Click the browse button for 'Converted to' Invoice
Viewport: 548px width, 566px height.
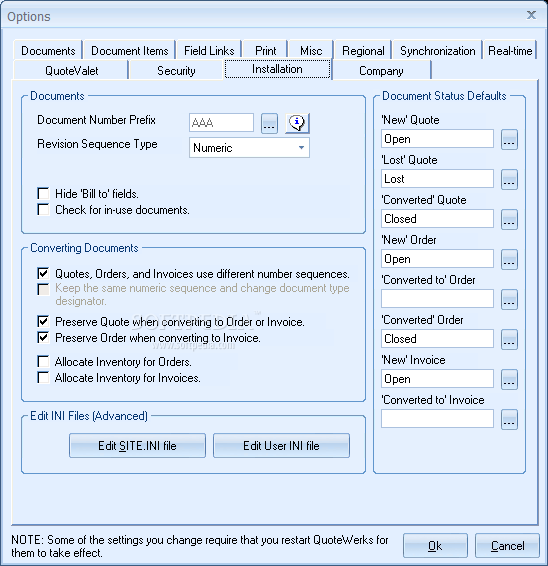509,419
